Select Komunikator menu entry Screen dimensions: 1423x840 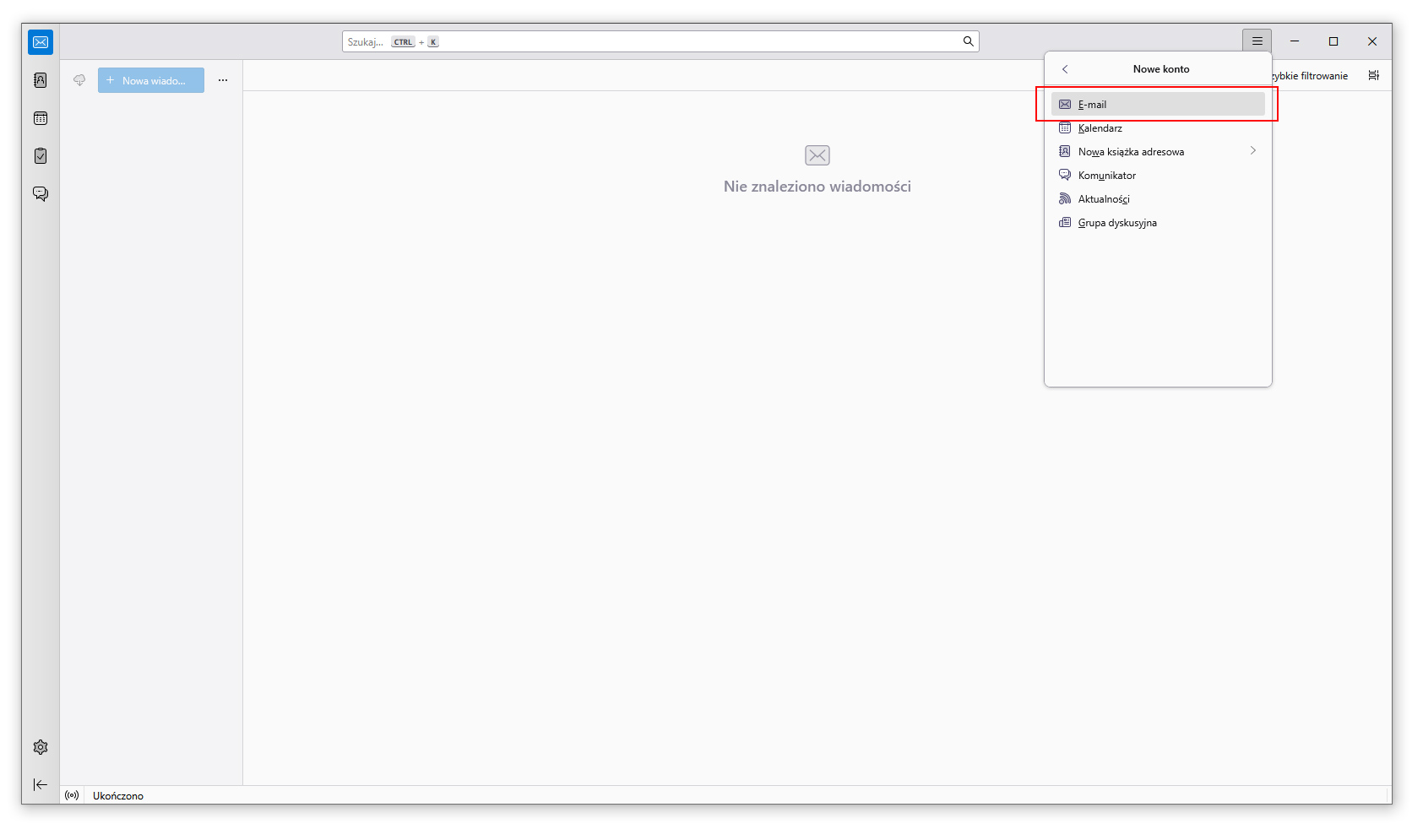point(1106,176)
